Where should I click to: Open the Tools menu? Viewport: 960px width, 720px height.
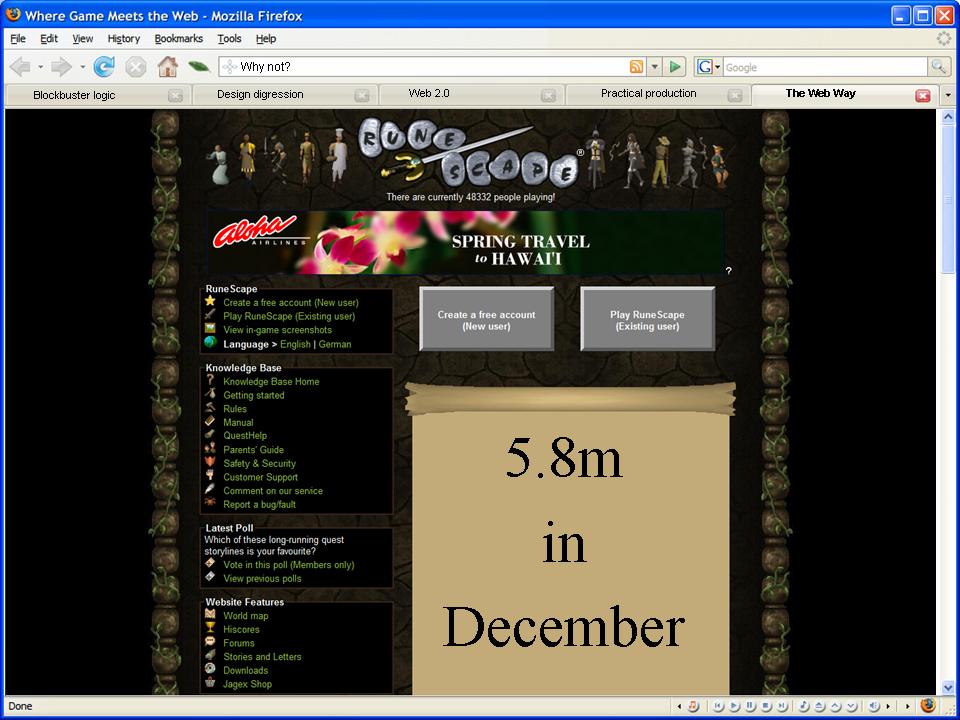pos(230,39)
